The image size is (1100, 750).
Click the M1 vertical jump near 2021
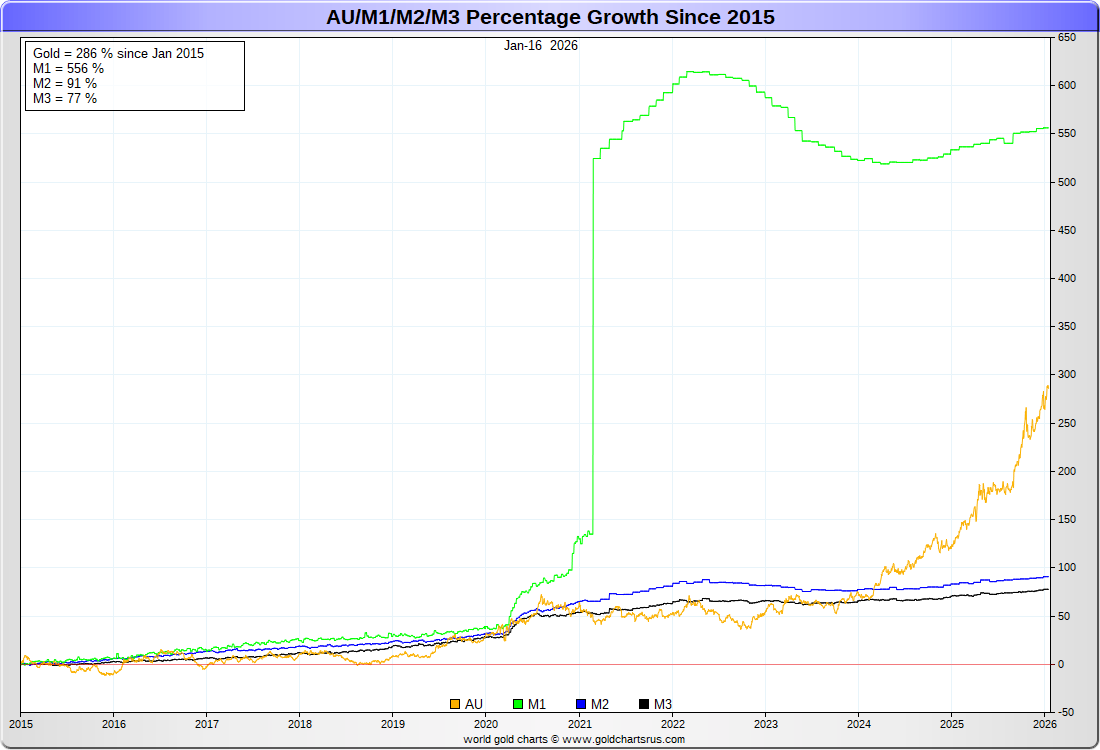click(593, 344)
